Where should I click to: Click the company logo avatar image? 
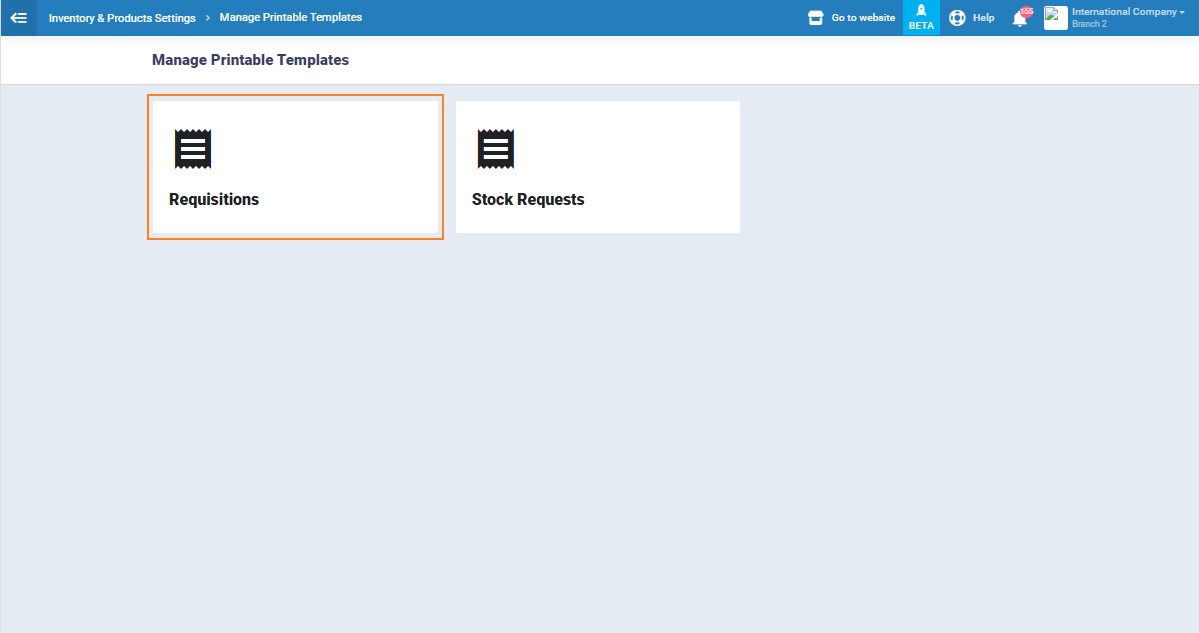coord(1055,18)
